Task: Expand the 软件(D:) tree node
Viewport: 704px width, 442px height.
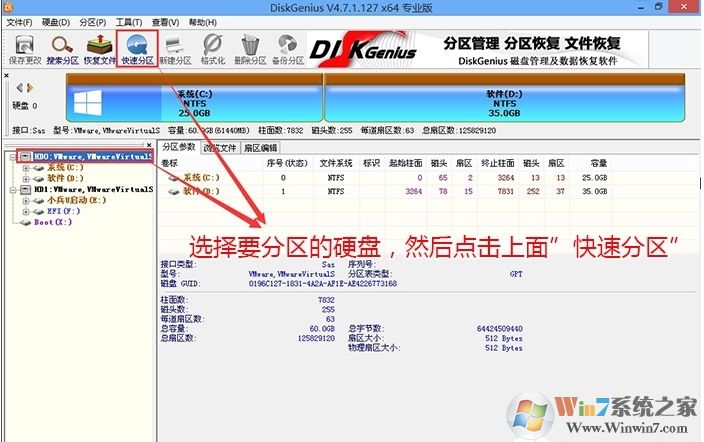Action: [x=26, y=179]
